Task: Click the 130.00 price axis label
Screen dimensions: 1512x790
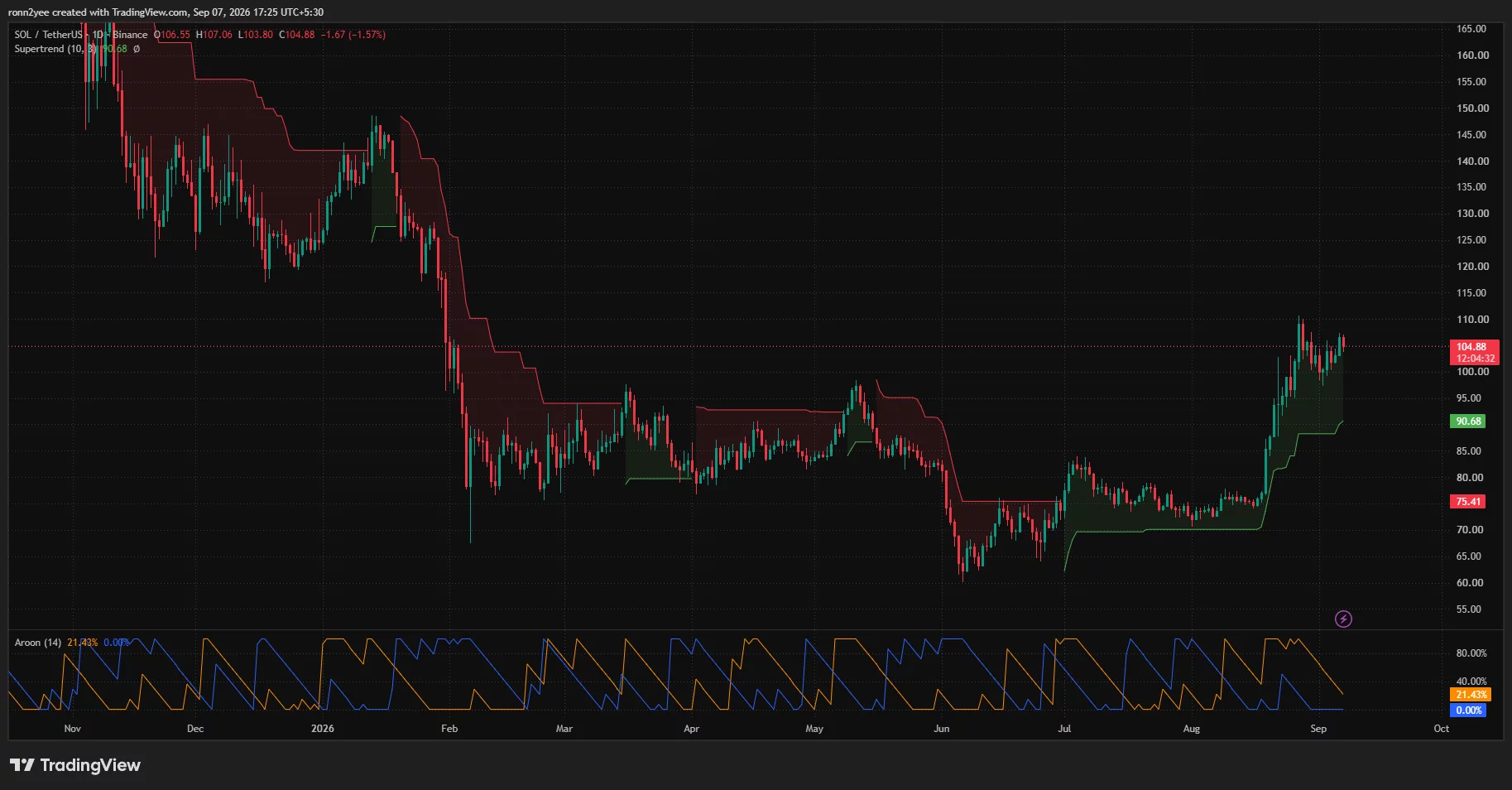Action: [x=1473, y=214]
